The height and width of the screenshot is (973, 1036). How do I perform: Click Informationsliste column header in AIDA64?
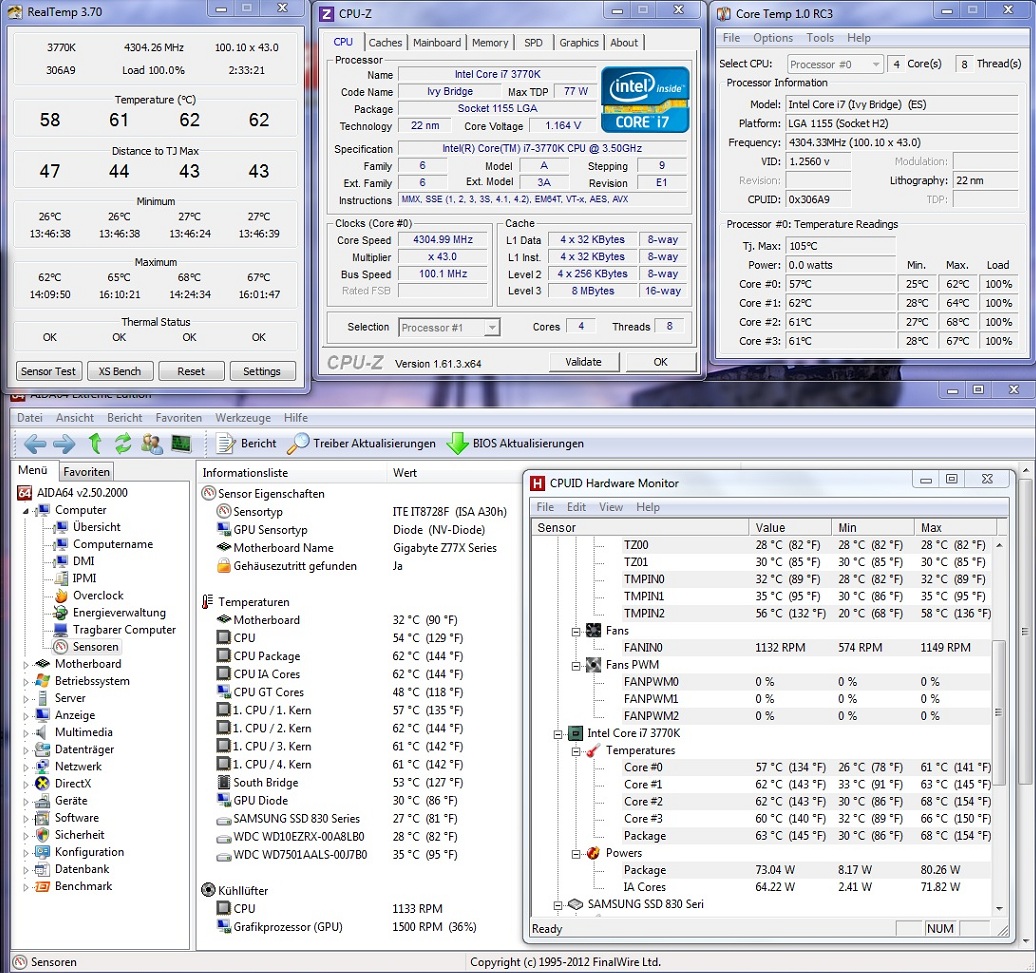(291, 473)
